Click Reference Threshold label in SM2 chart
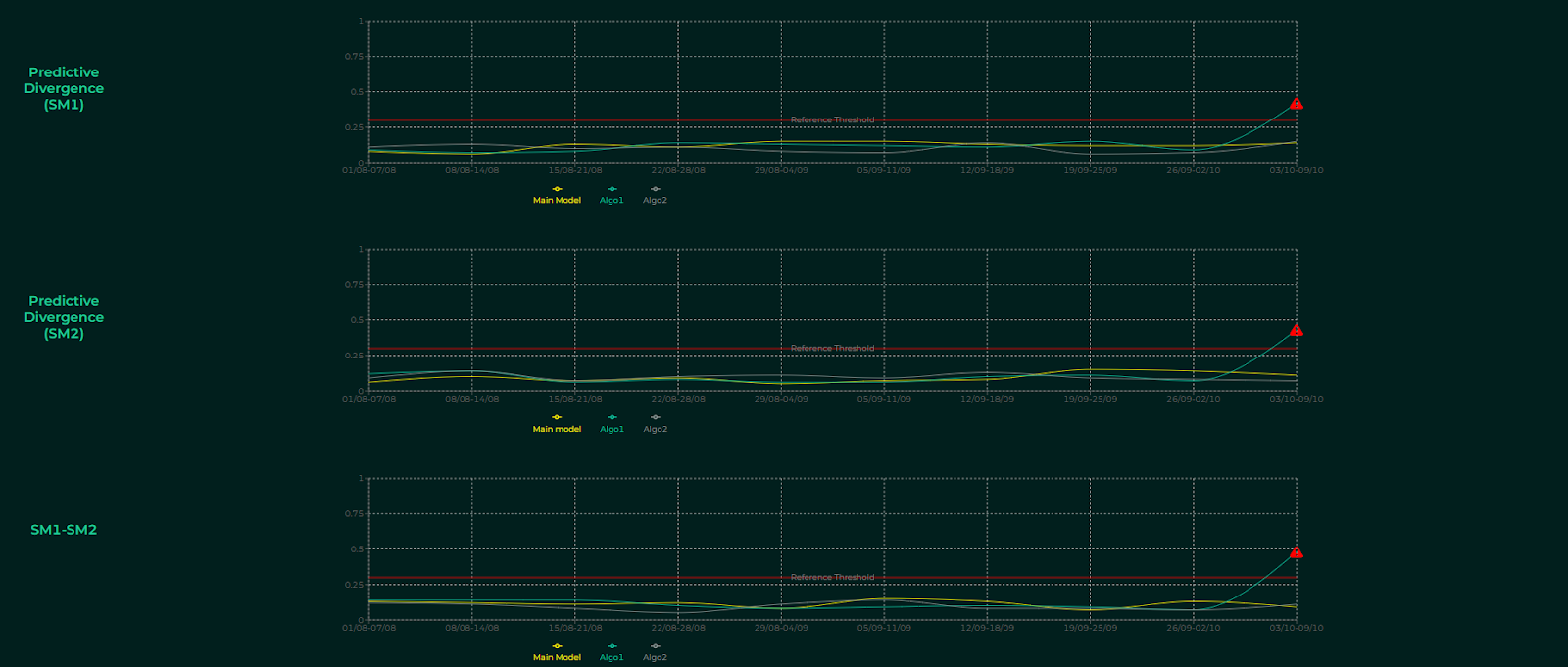The width and height of the screenshot is (1568, 667). 832,348
